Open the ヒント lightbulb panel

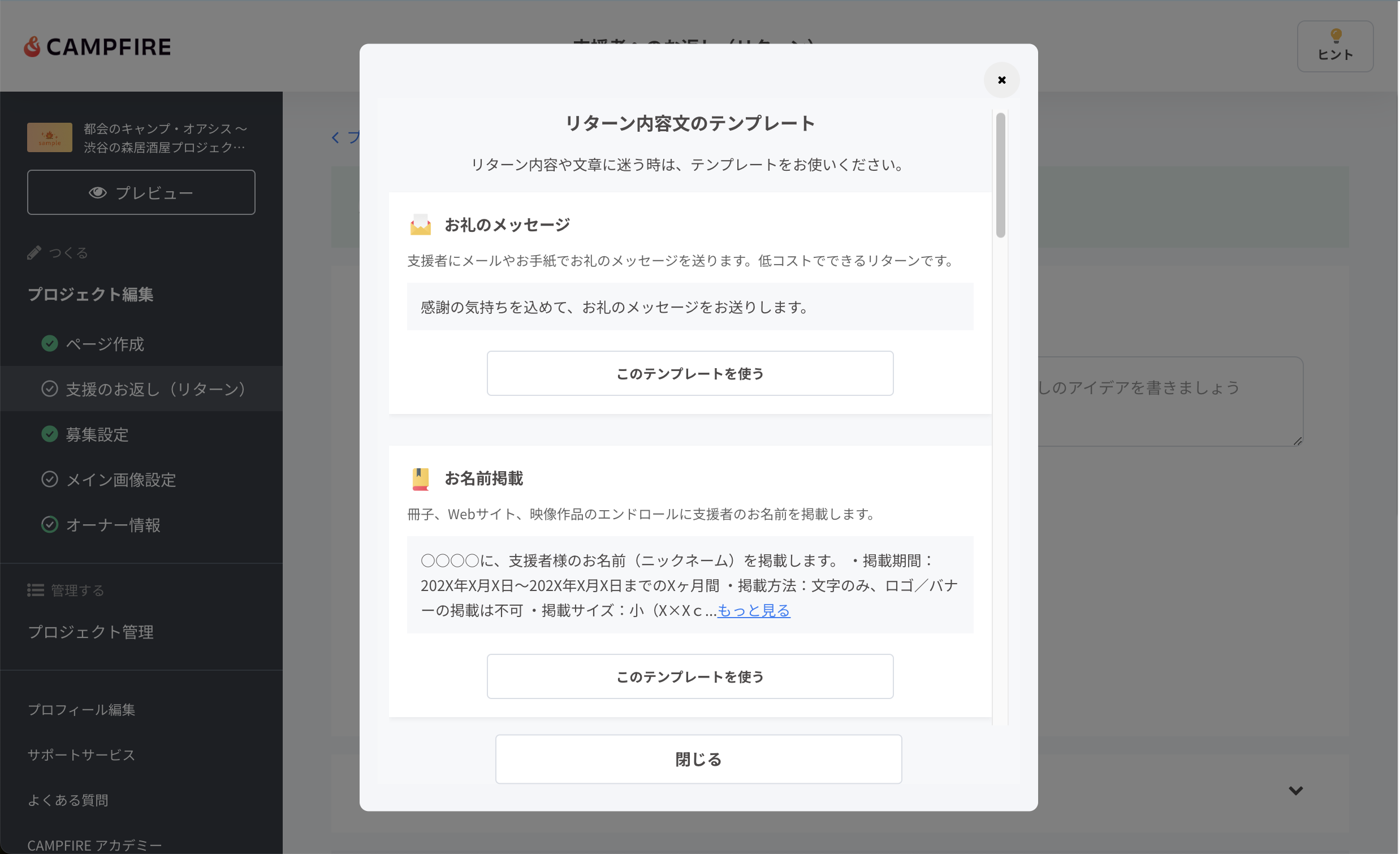click(x=1334, y=46)
